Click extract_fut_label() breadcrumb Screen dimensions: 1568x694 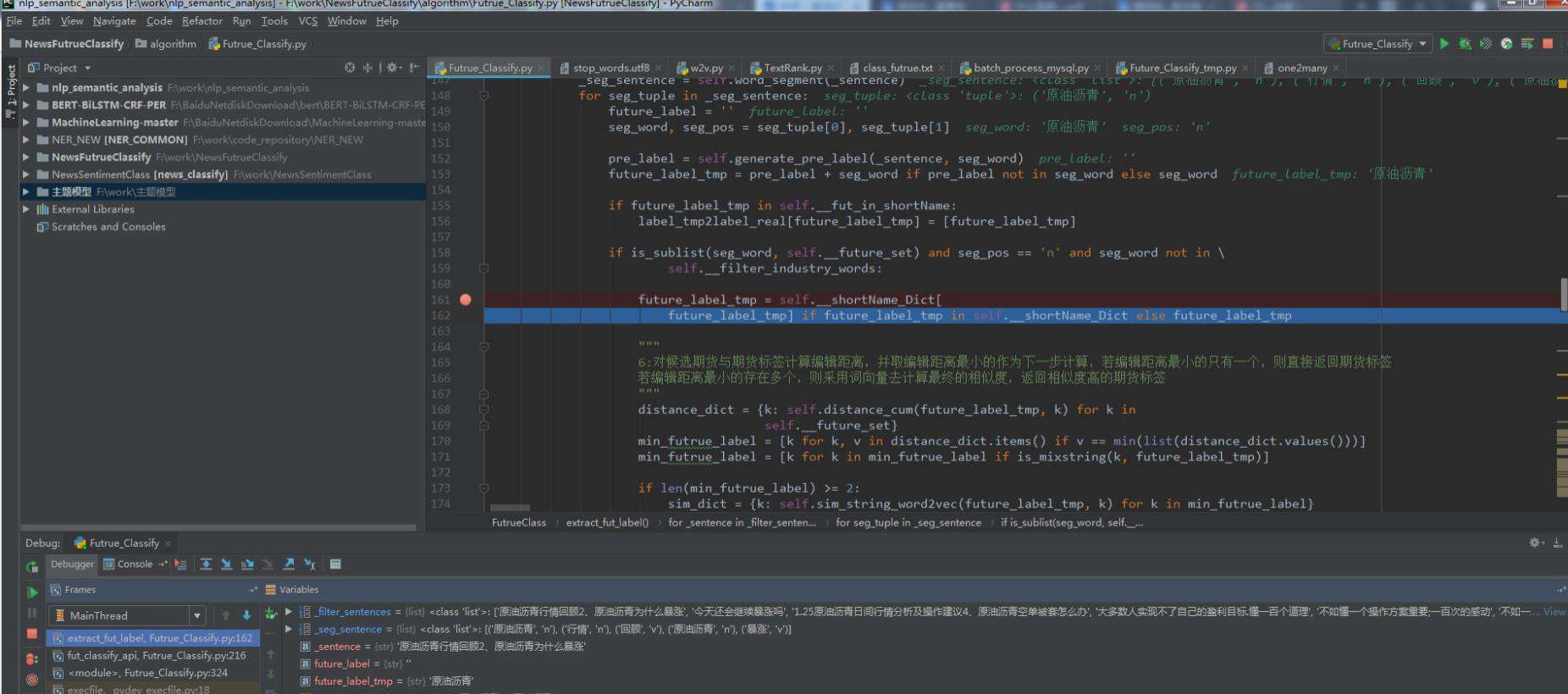[x=607, y=522]
